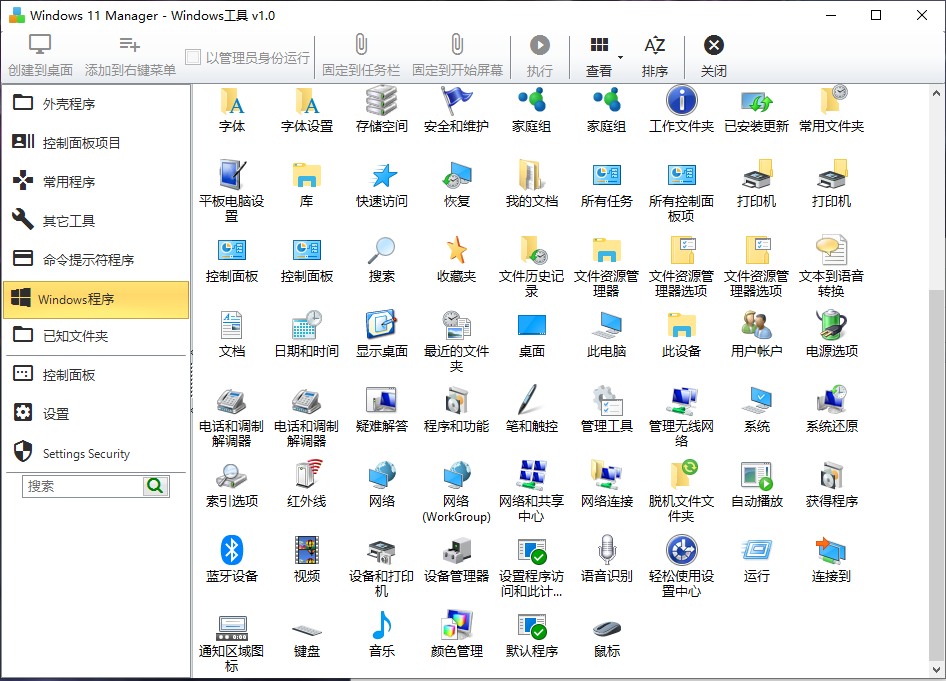The height and width of the screenshot is (681, 946).
Task: Click 固定到任务栏 toolbar button
Action: point(361,56)
